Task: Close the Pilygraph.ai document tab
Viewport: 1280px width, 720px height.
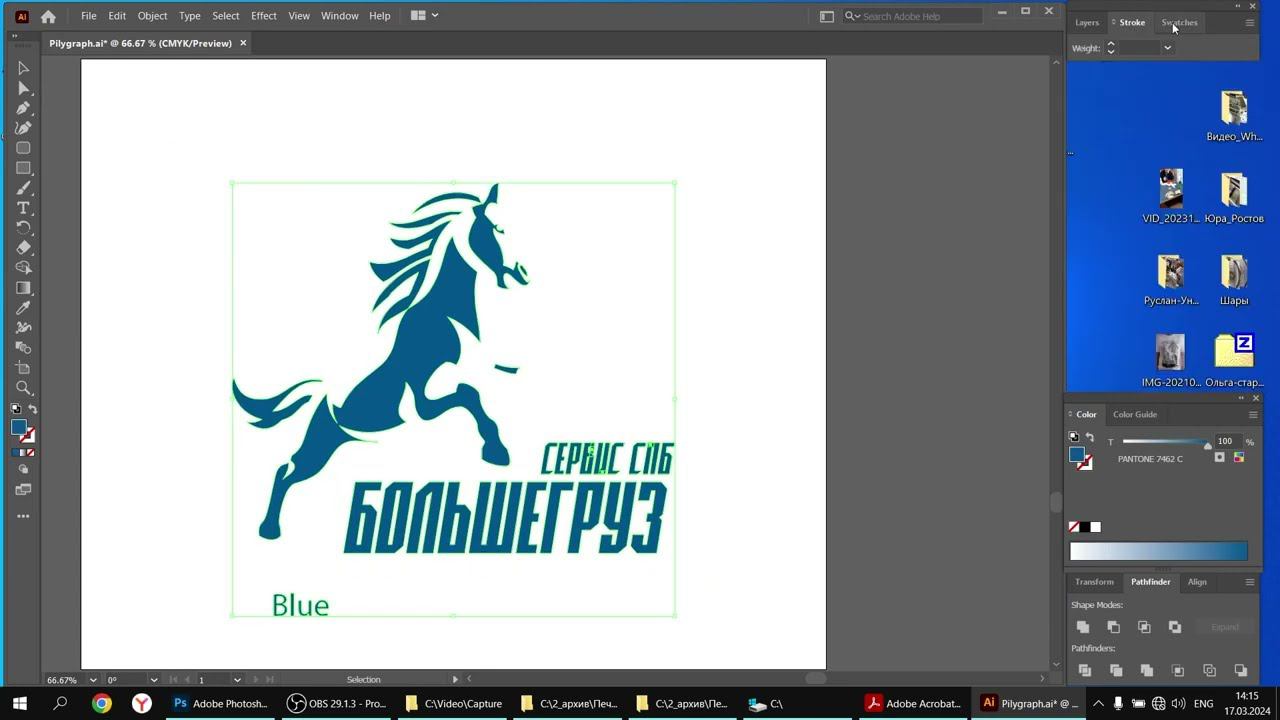Action: [x=243, y=43]
